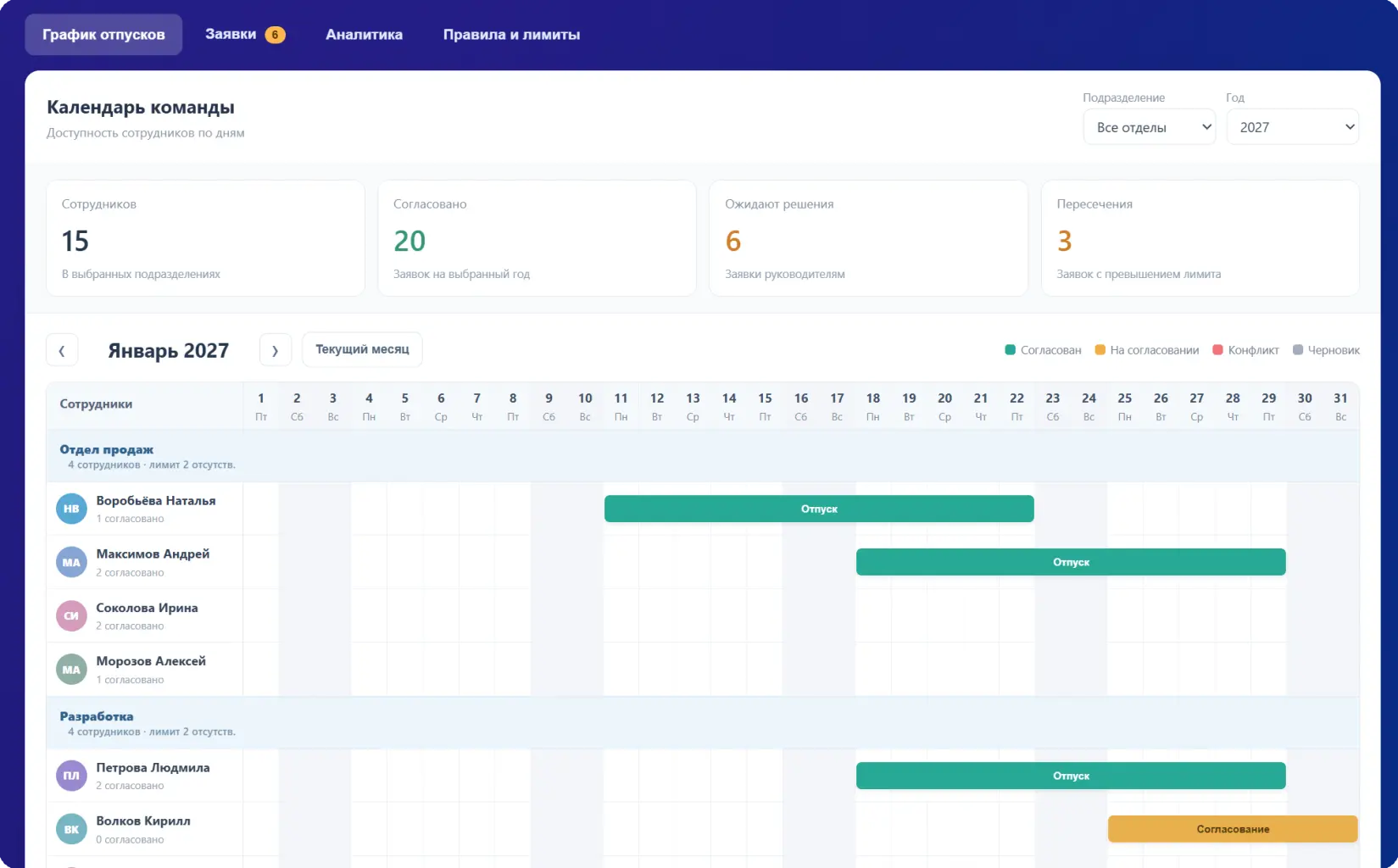Click the name Морозов Алексей
Screen dimensions: 1398x868
point(151,661)
